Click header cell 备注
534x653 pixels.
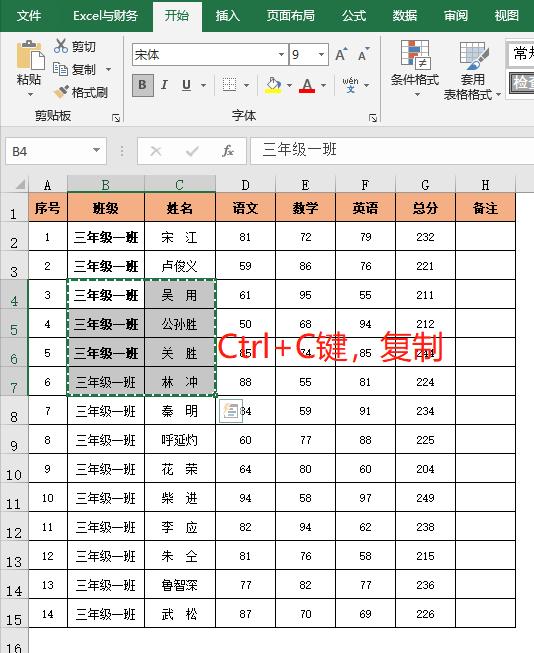[485, 207]
